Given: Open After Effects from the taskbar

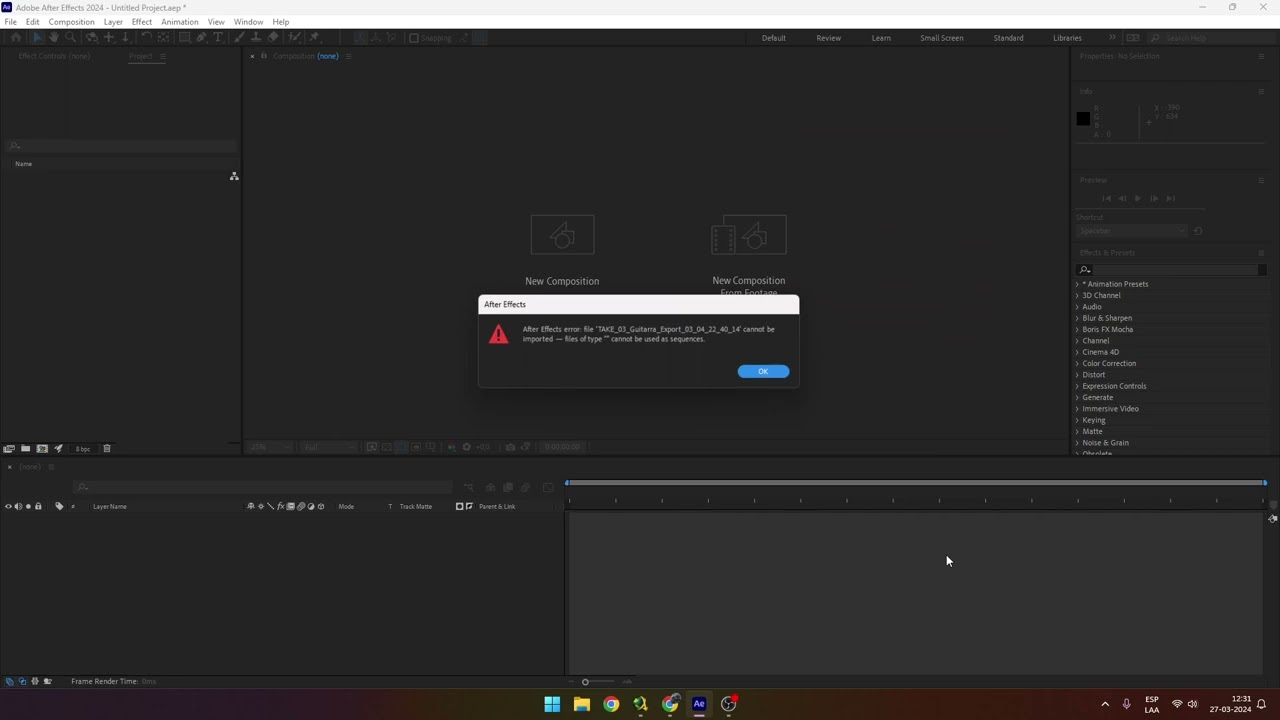Looking at the screenshot, I should click(x=699, y=704).
